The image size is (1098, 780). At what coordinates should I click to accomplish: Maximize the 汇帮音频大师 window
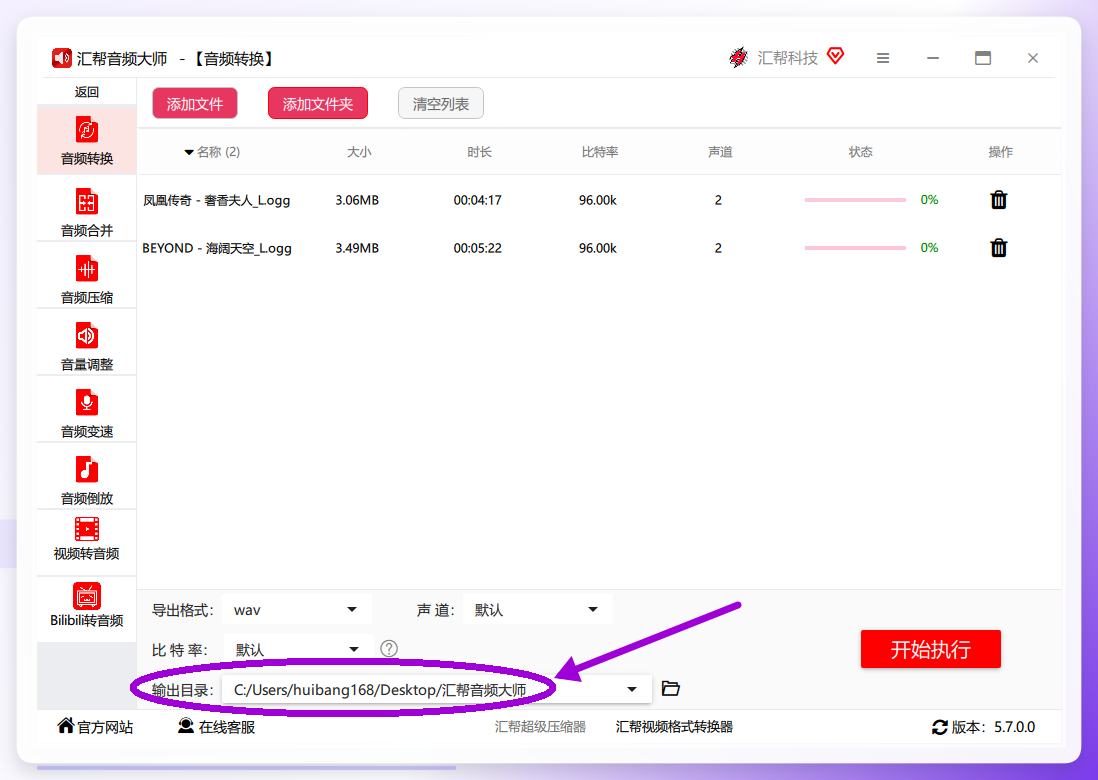tap(983, 58)
